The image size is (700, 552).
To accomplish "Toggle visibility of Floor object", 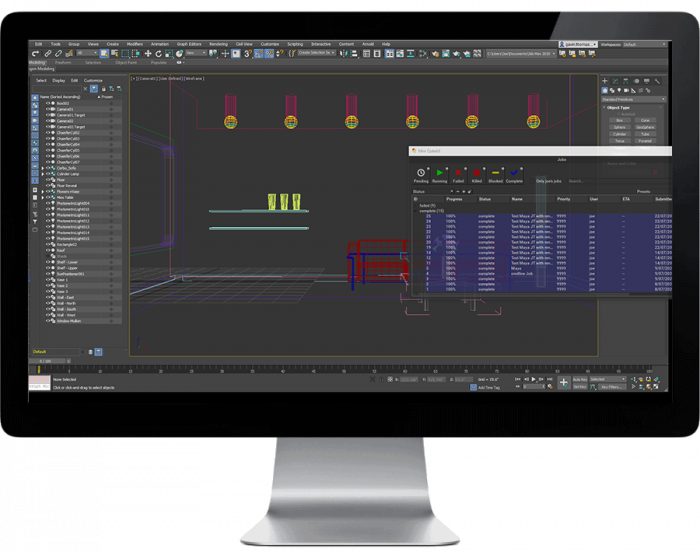I will [x=48, y=180].
